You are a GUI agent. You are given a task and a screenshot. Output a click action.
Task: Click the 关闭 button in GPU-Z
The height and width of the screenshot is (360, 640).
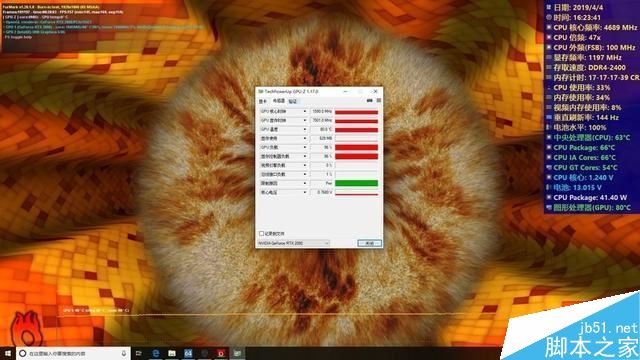coord(369,243)
